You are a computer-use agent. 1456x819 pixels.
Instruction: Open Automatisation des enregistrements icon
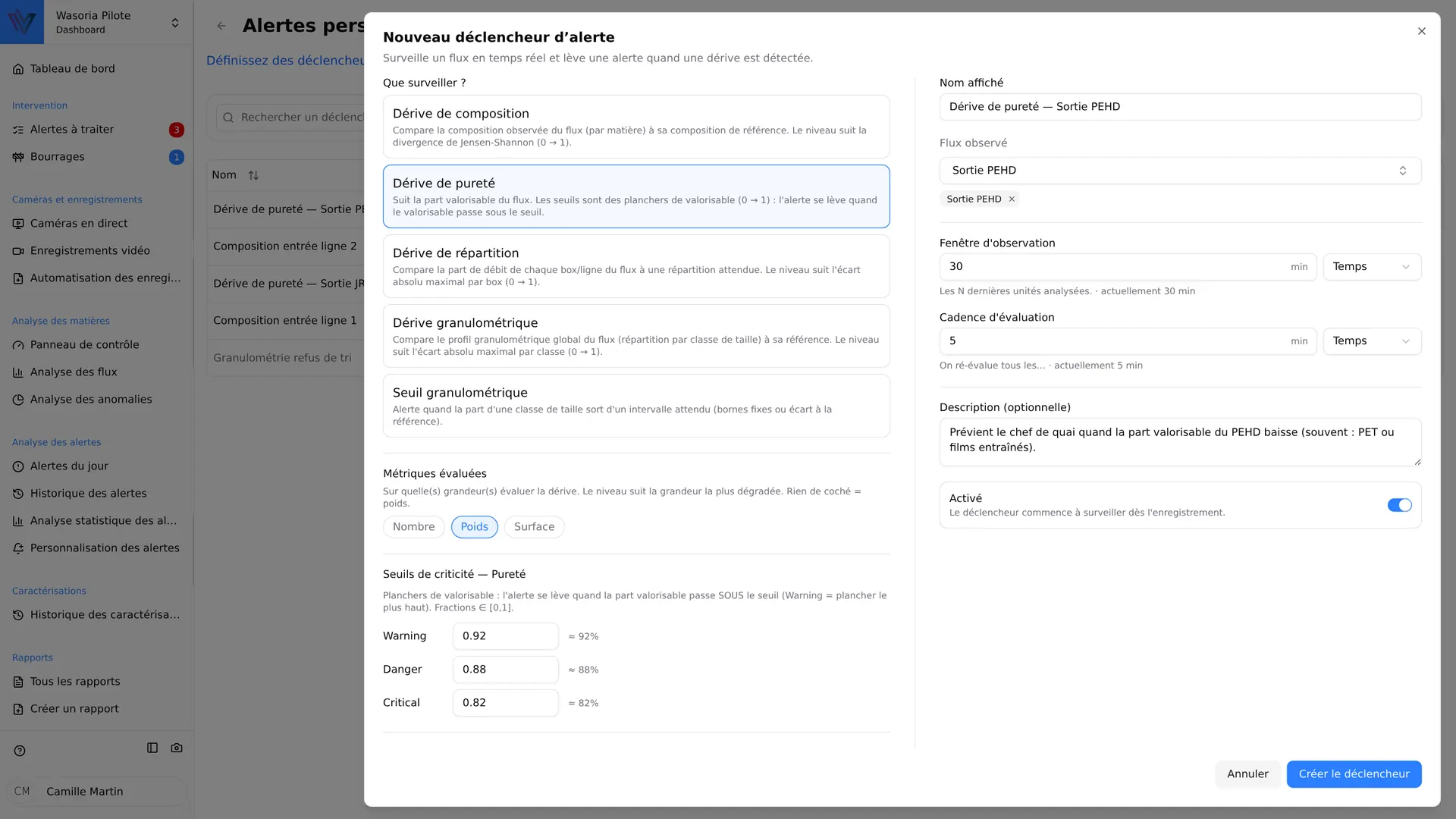(x=18, y=278)
